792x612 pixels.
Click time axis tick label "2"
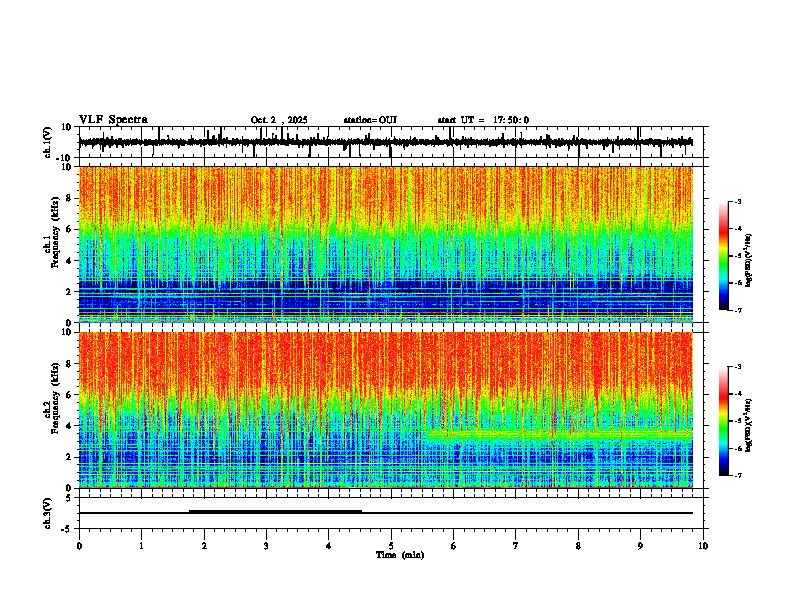[204, 546]
